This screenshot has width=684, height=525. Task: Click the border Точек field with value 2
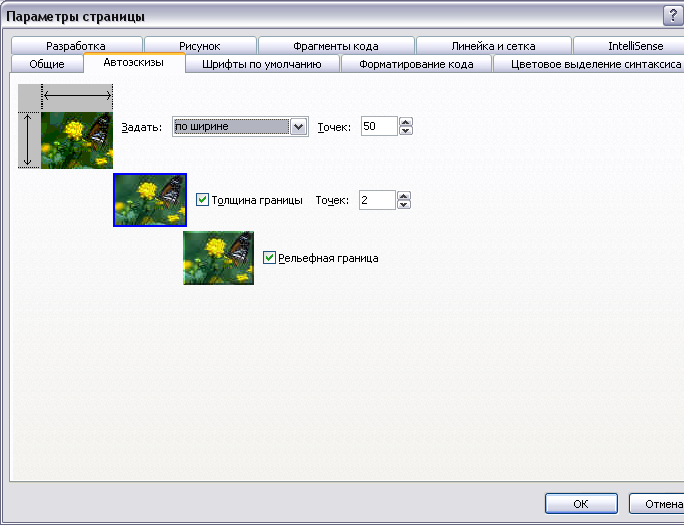coord(377,200)
